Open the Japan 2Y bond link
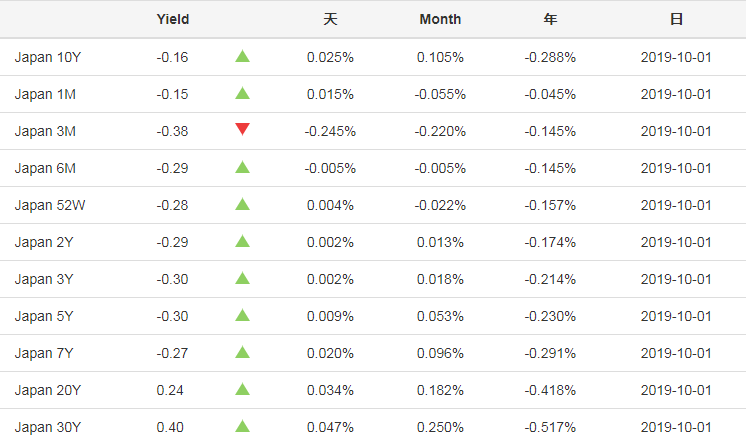Screen dimensions: 746x448 point(45,242)
